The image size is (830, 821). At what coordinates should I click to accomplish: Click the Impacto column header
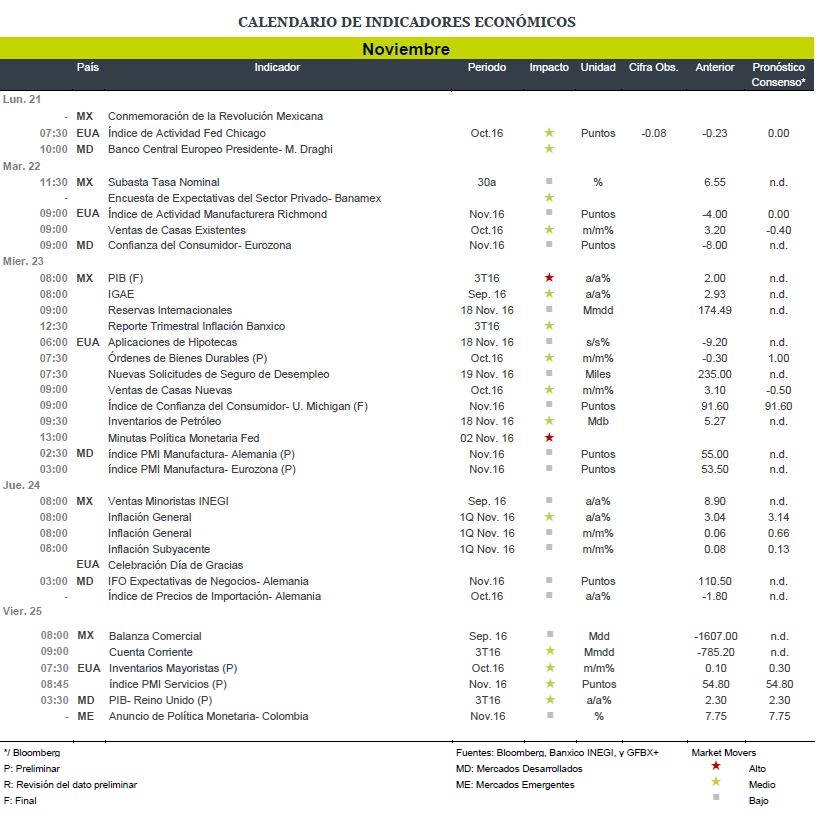(x=549, y=67)
